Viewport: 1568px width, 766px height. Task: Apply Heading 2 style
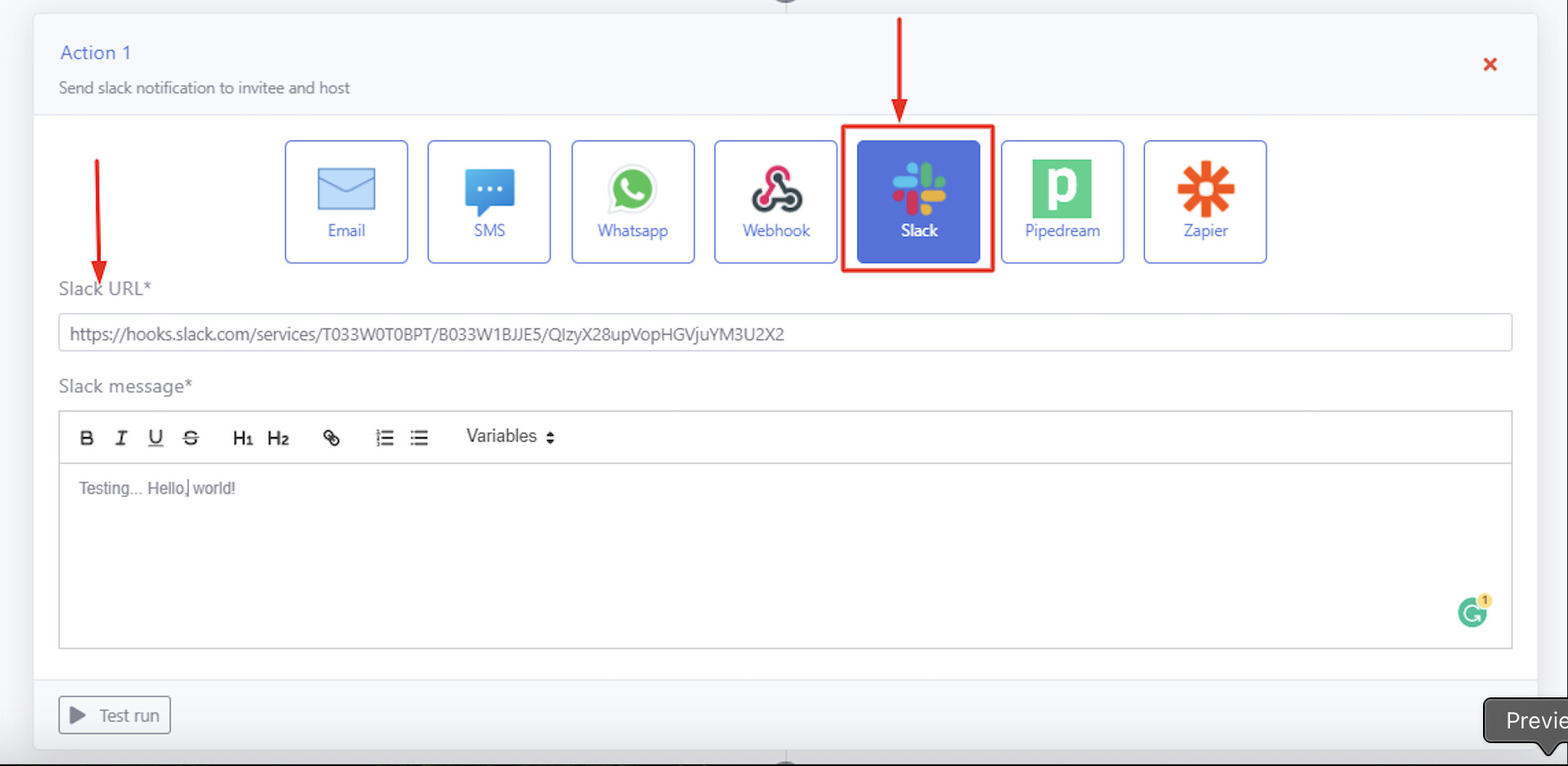tap(278, 439)
